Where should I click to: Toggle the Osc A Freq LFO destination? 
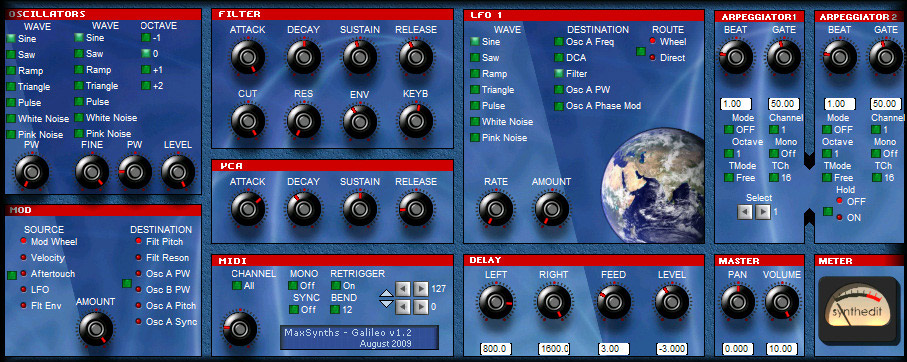559,42
